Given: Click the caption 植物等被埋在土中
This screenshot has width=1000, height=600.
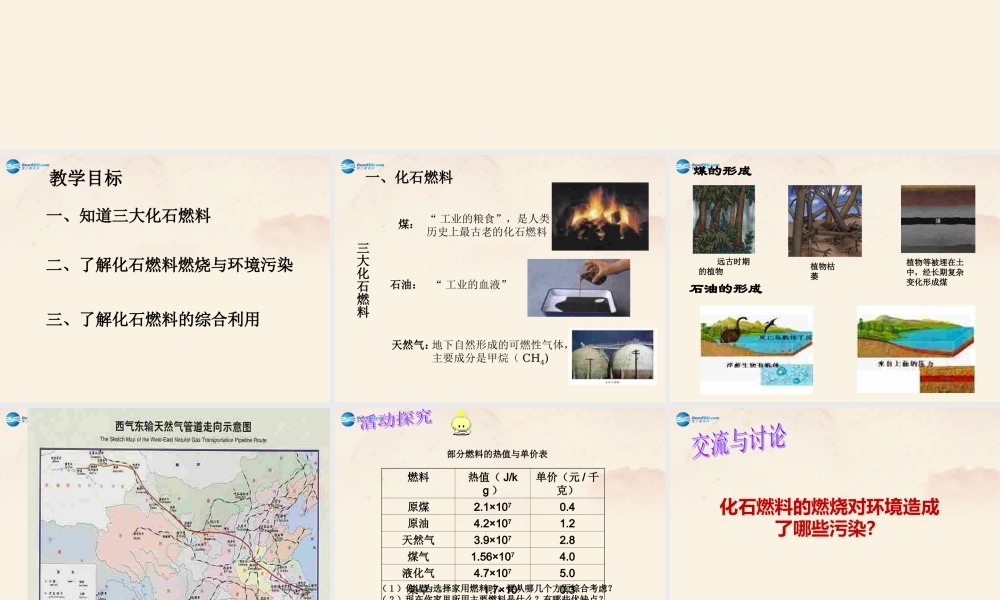Looking at the screenshot, I should (x=934, y=272).
